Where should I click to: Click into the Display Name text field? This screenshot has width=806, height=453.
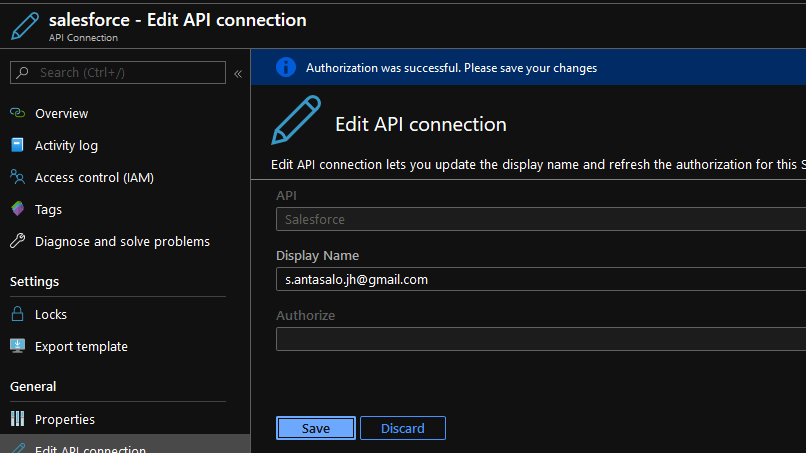[x=540, y=280]
